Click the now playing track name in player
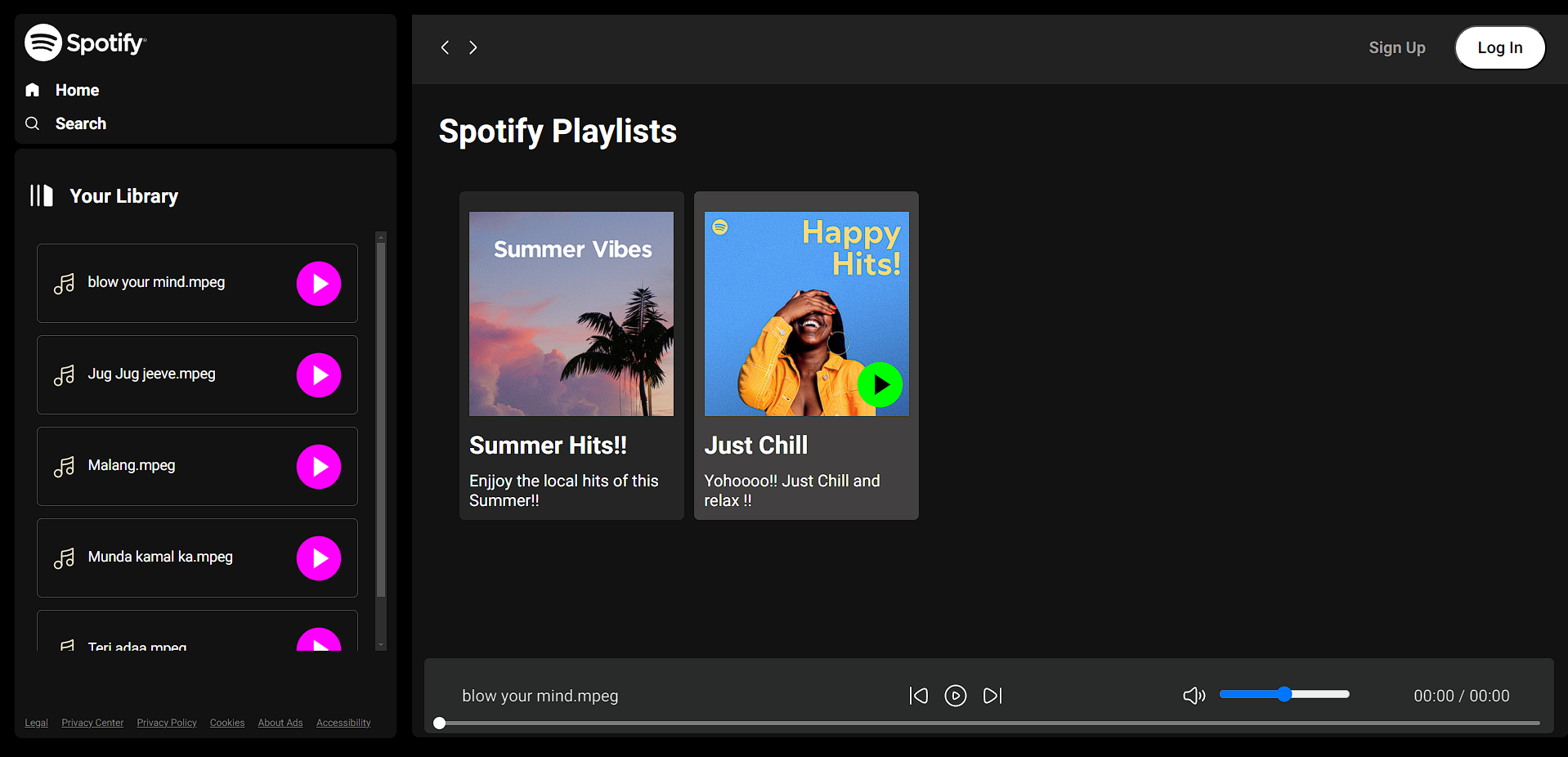The image size is (1568, 757). point(540,696)
